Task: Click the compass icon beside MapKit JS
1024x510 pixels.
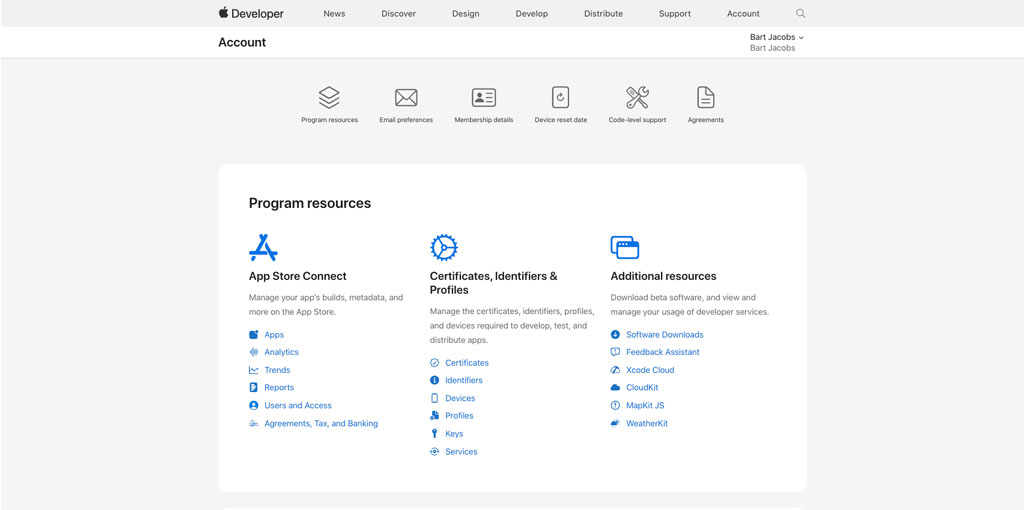Action: coord(615,406)
